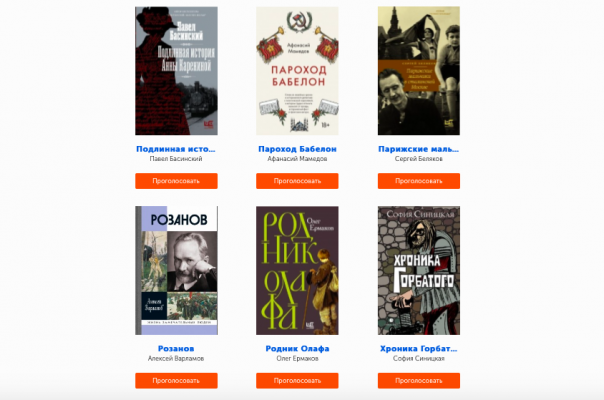This screenshot has width=604, height=400.
Task: Open the Подлинная история Анны Карениной book cover
Action: click(x=176, y=71)
